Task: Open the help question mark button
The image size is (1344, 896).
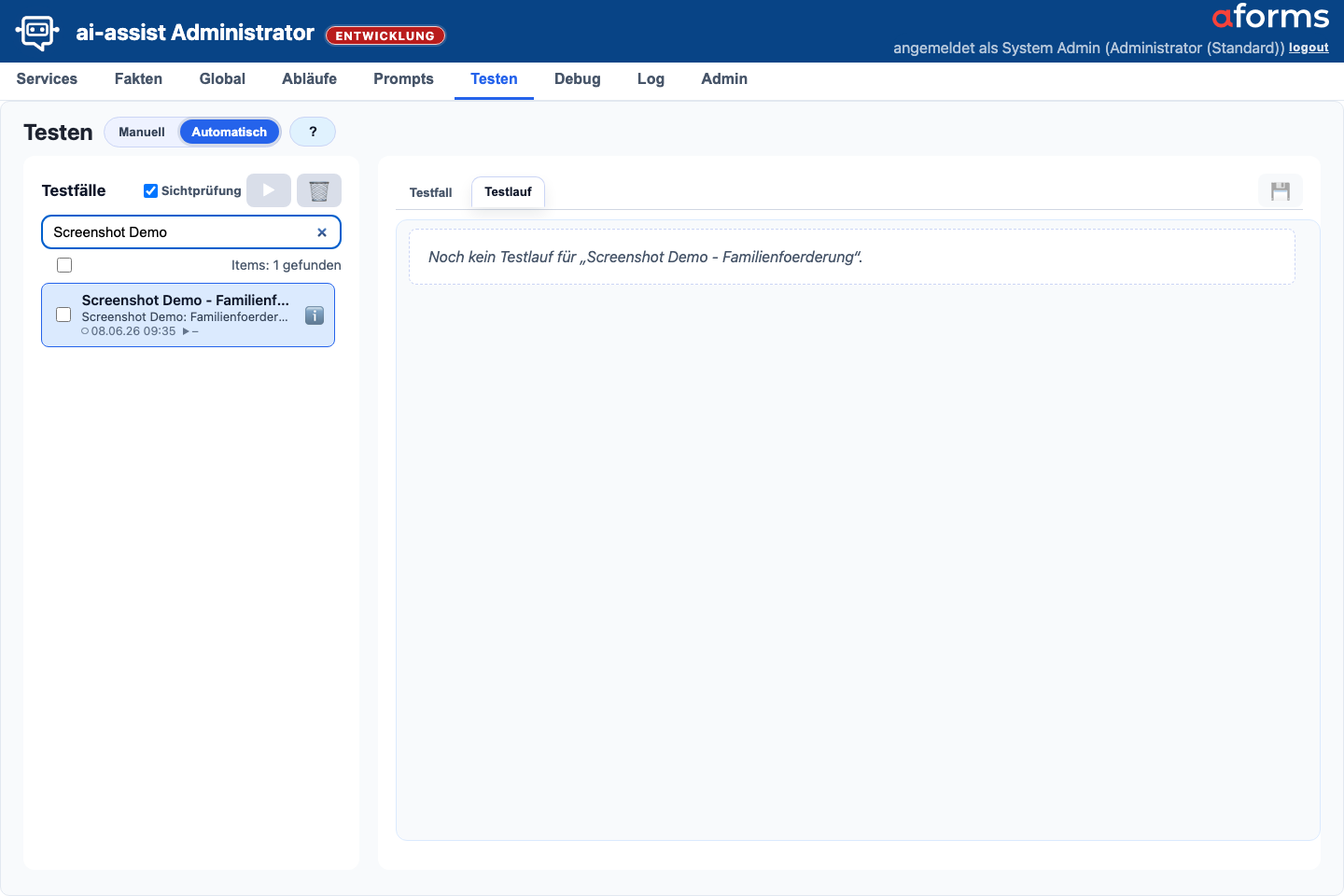Action: tap(313, 132)
